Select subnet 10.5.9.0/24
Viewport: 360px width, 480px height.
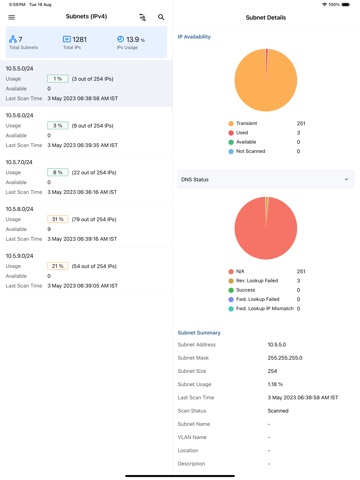pos(86,271)
